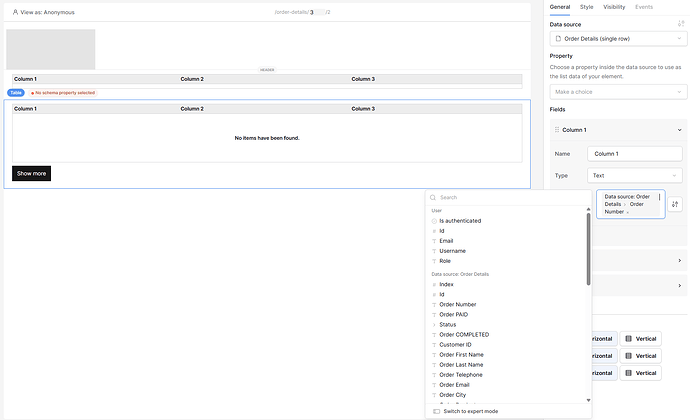Select Order Last Name in the data list
Screen dimensions: 690x420
coord(461,365)
